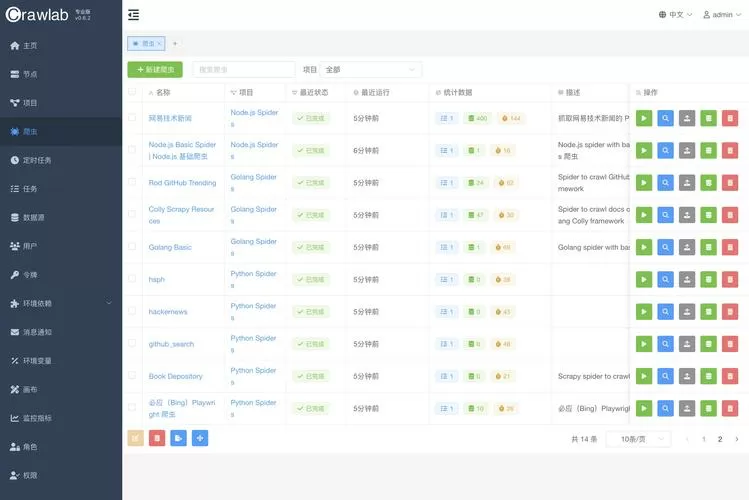This screenshot has height=500, width=749.
Task: Check the Node.js Basic Spider row checkbox
Action: click(x=132, y=149)
